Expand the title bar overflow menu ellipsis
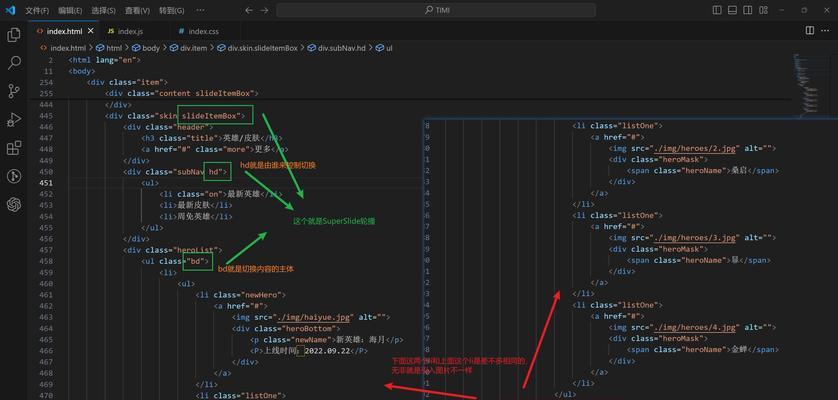 point(200,10)
